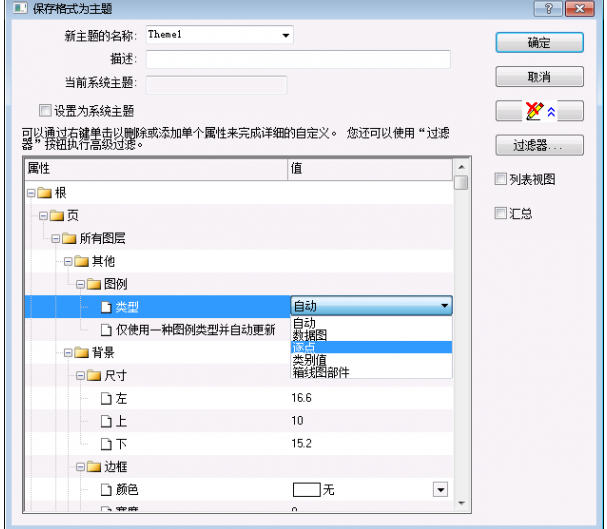Collapse the 图例 tree node
Image resolution: width=607 pixels, height=529 pixels.
click(x=80, y=284)
